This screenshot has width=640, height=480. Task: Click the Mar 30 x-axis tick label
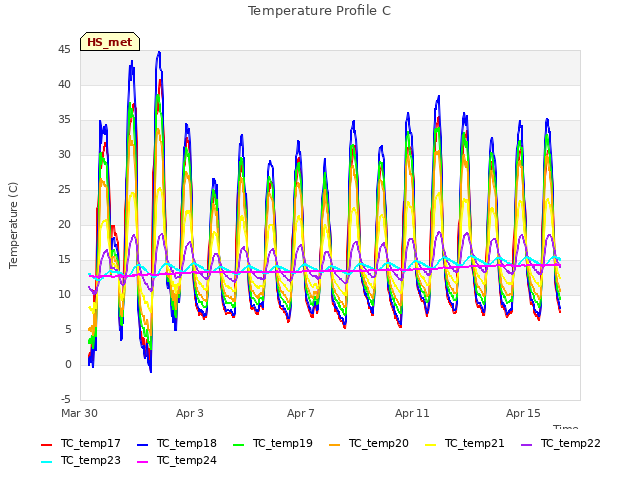click(79, 413)
